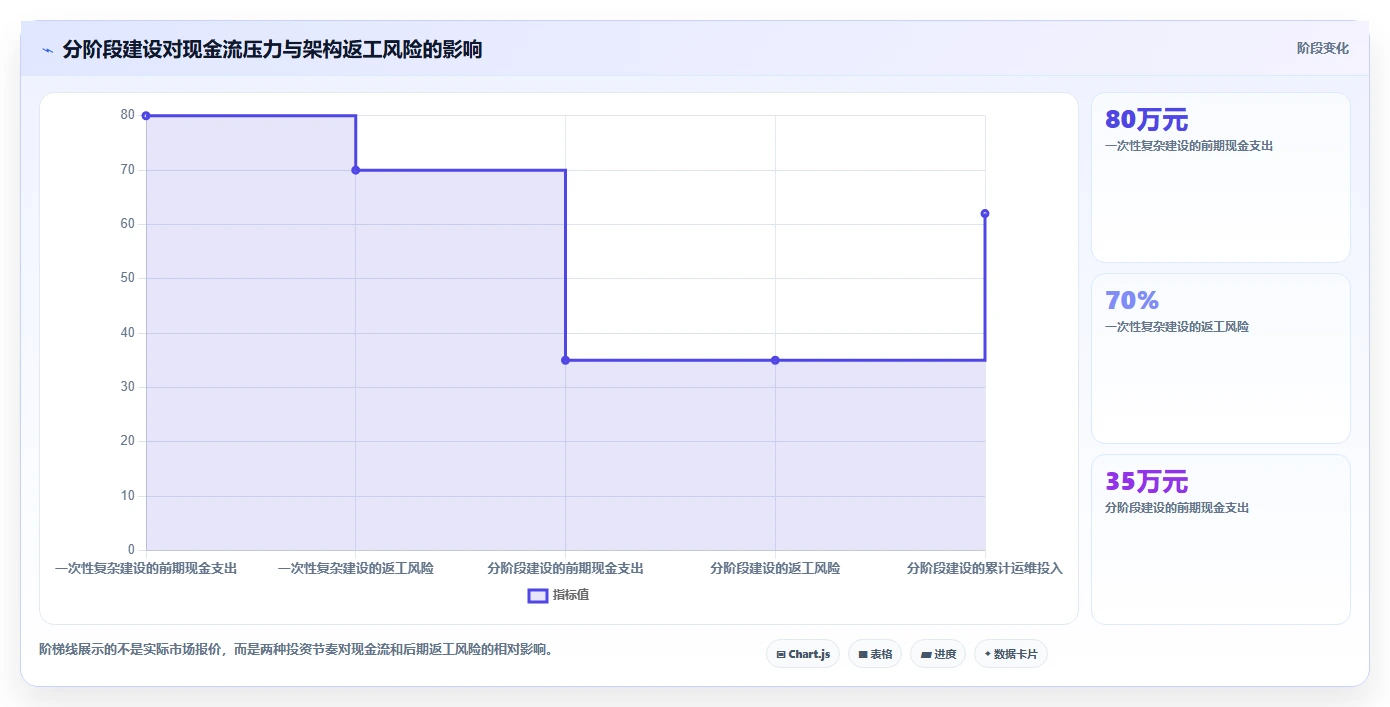The image size is (1390, 707).
Task: Select the 表格 chip
Action: [x=875, y=654]
